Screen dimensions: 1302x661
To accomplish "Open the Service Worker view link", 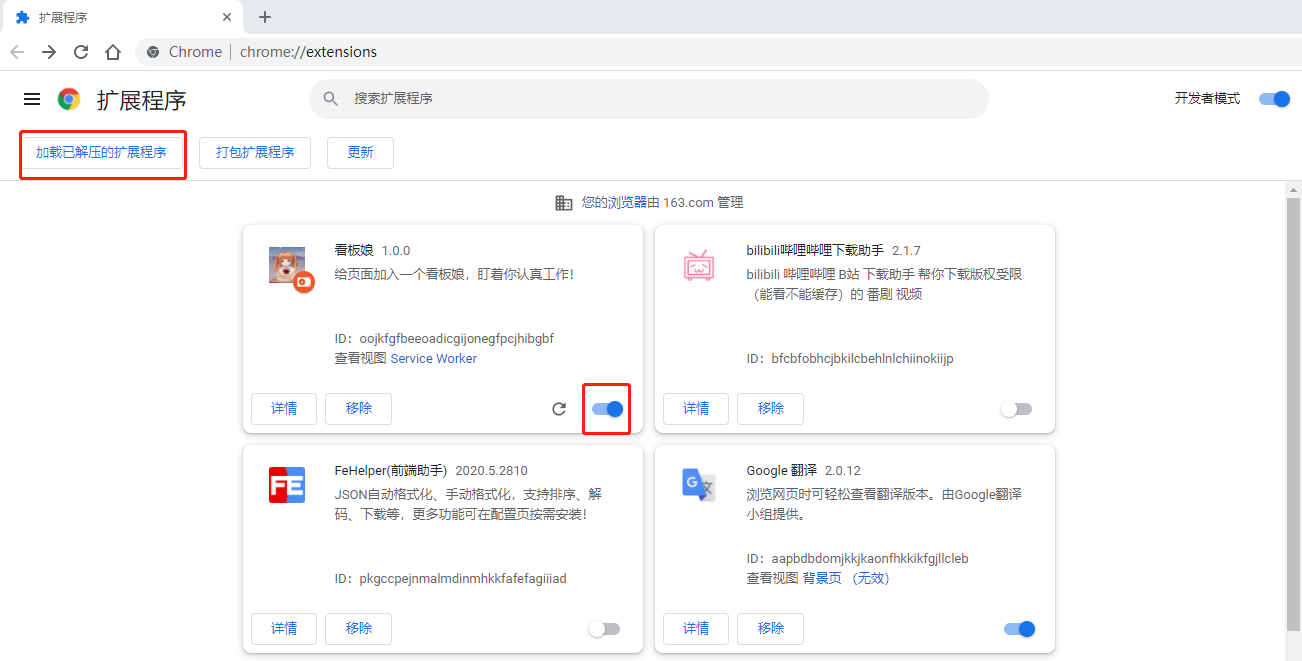I will (x=434, y=359).
